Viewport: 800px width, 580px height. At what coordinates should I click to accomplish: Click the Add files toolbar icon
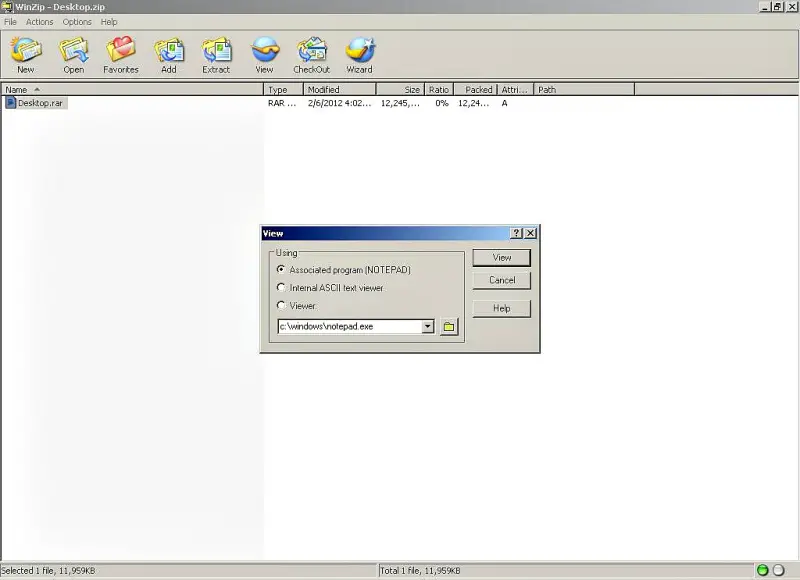[x=168, y=50]
